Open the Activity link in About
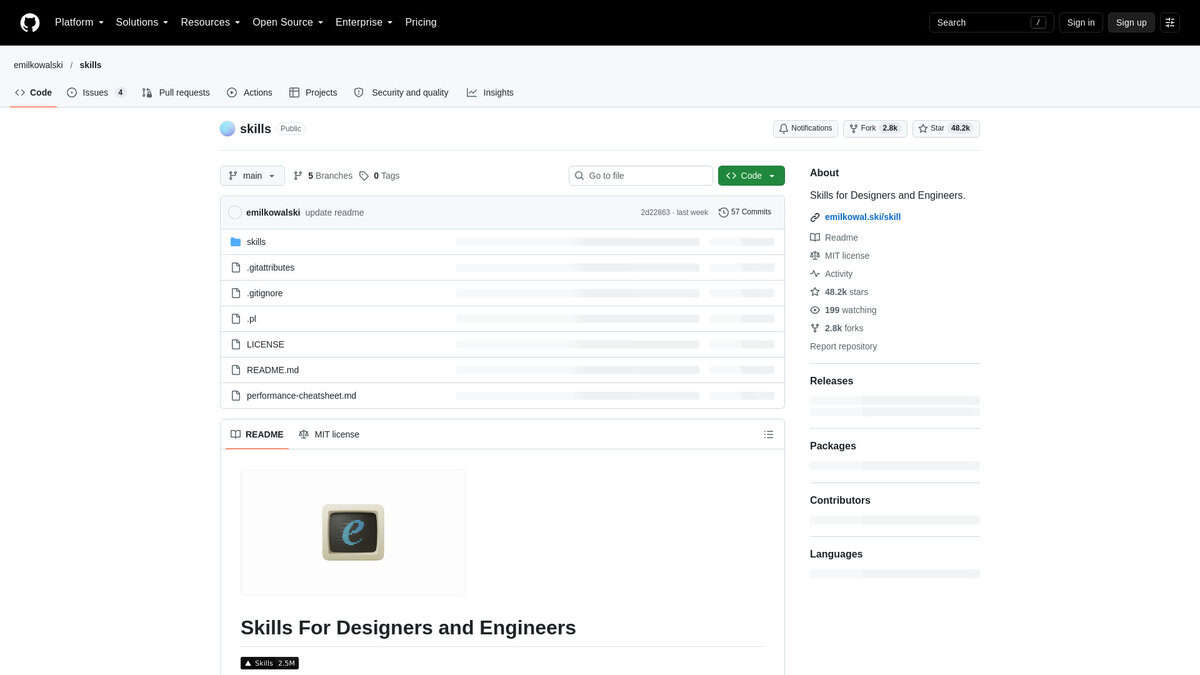Viewport: 1200px width, 675px height. tap(838, 274)
